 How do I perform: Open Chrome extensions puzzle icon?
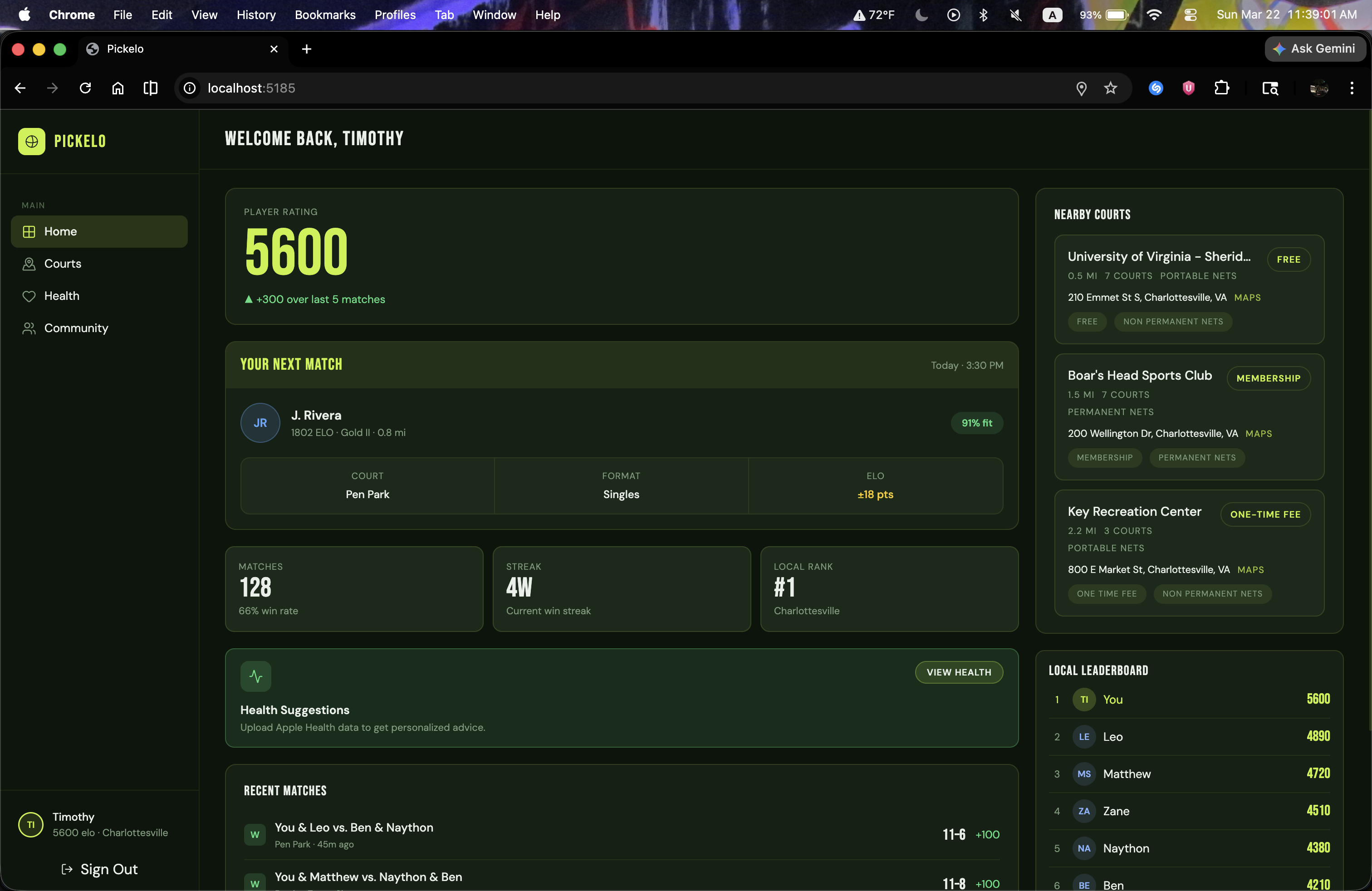tap(1221, 88)
